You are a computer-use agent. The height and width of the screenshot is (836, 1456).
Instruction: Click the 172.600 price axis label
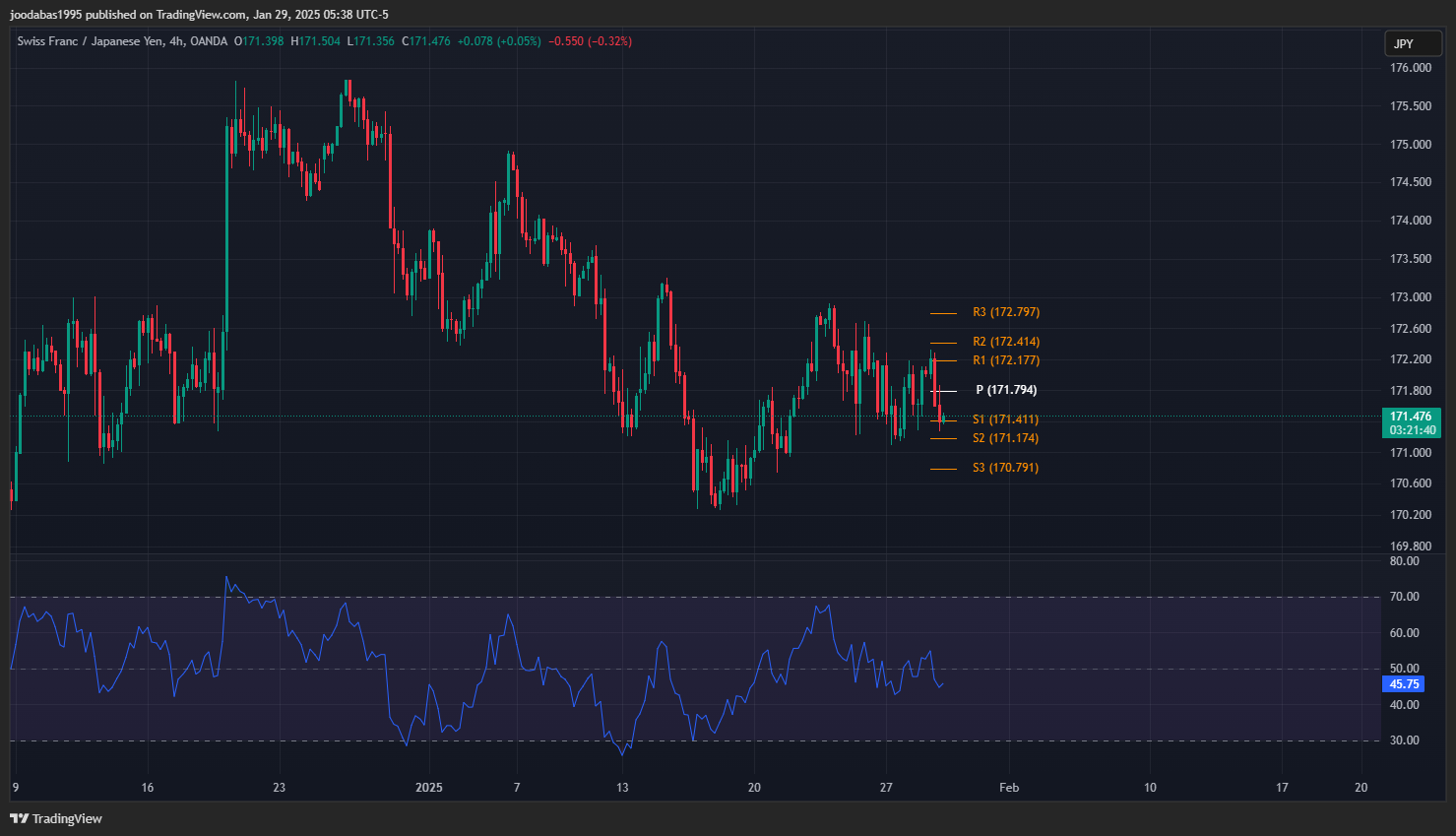point(1411,329)
